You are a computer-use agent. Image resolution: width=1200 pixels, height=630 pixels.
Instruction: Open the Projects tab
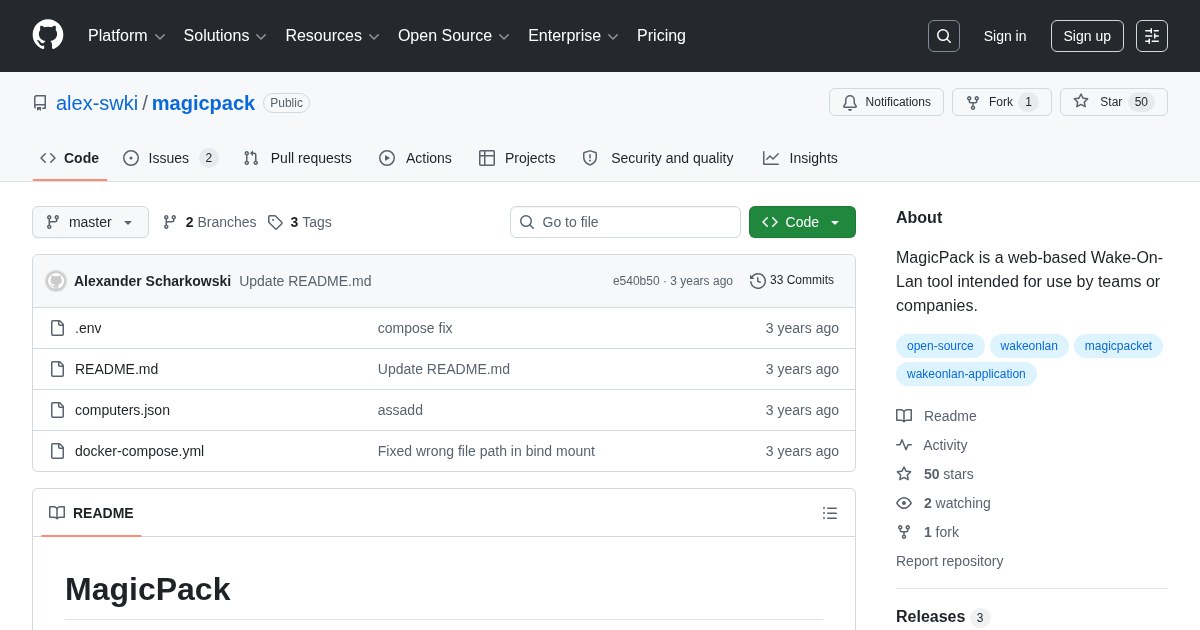(x=517, y=158)
